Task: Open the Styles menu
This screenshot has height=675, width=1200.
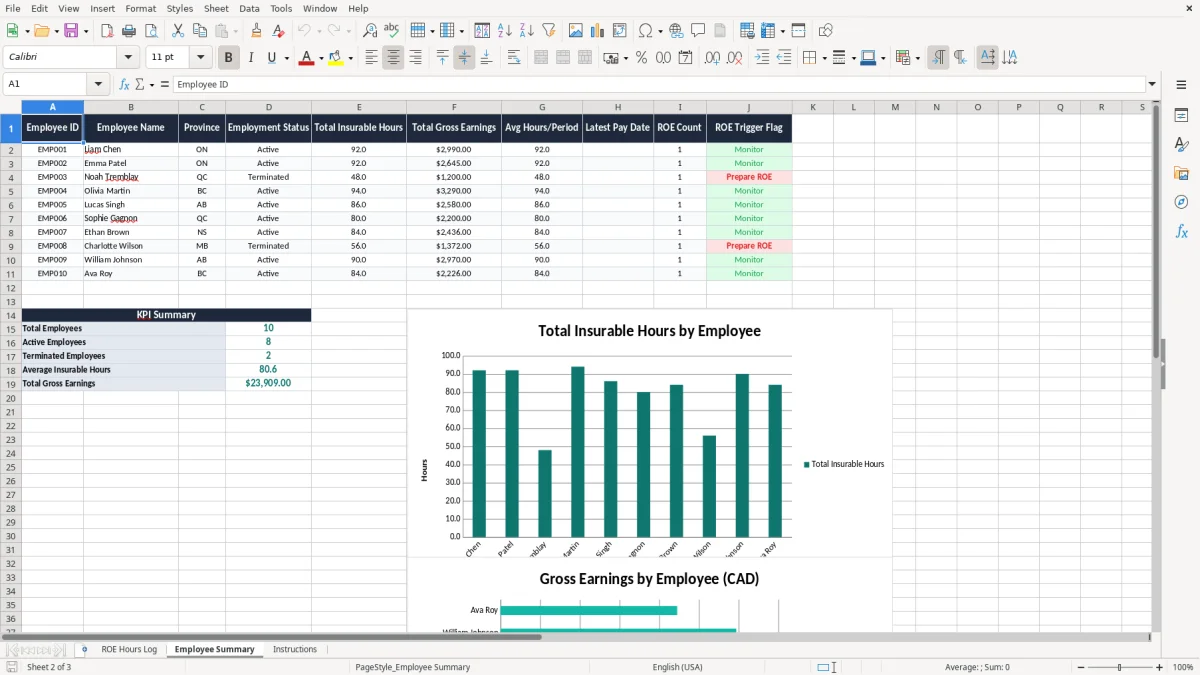Action: coord(180,8)
